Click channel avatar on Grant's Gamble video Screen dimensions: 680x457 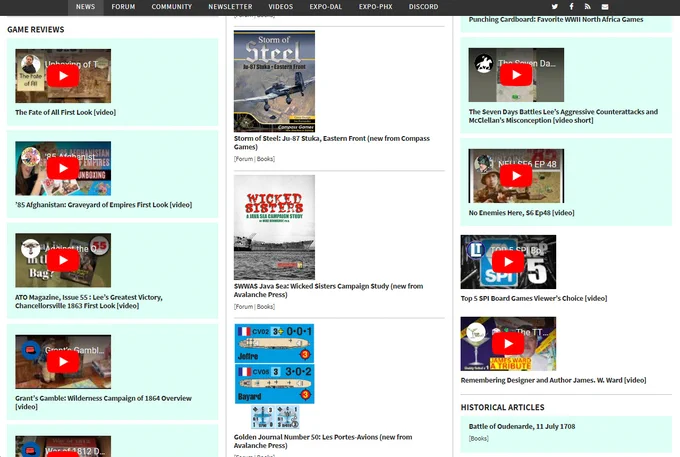click(x=30, y=350)
